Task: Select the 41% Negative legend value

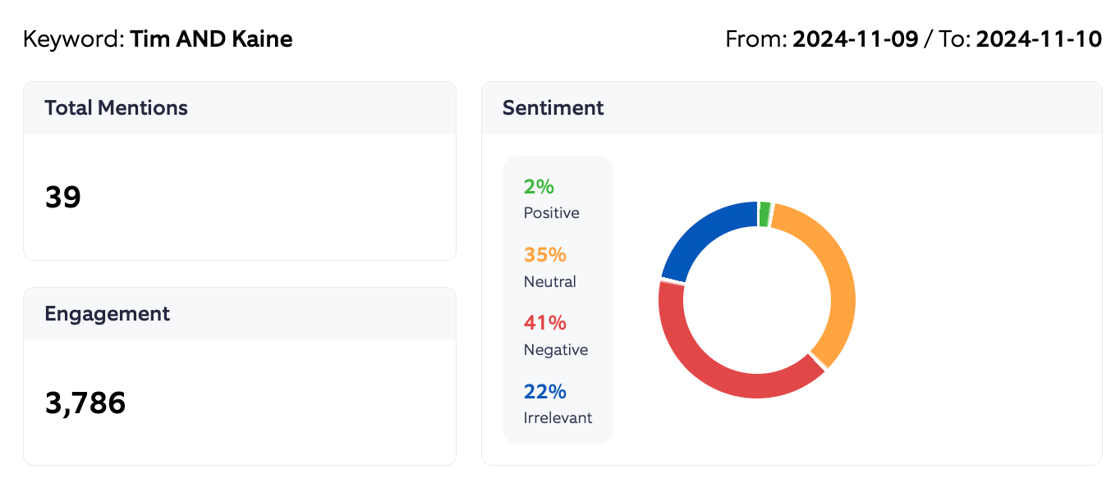Action: coord(545,323)
